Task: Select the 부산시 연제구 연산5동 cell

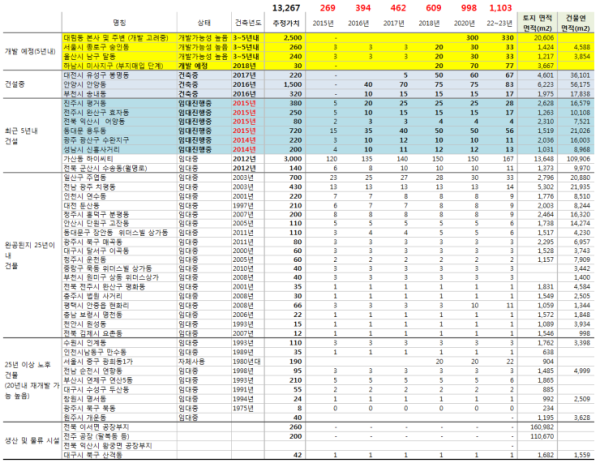Action: point(98,380)
